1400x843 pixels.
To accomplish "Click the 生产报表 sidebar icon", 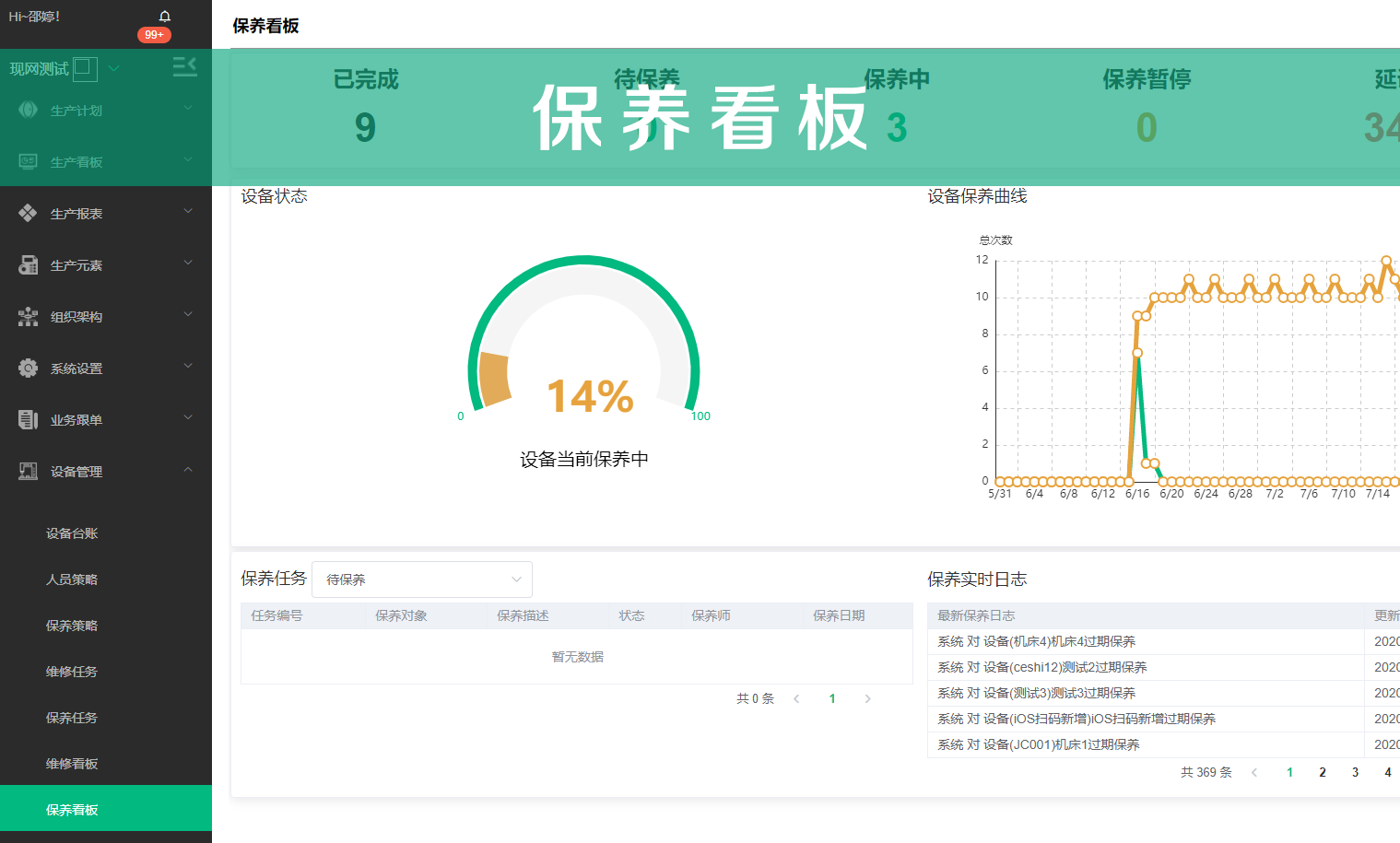I will pos(28,213).
